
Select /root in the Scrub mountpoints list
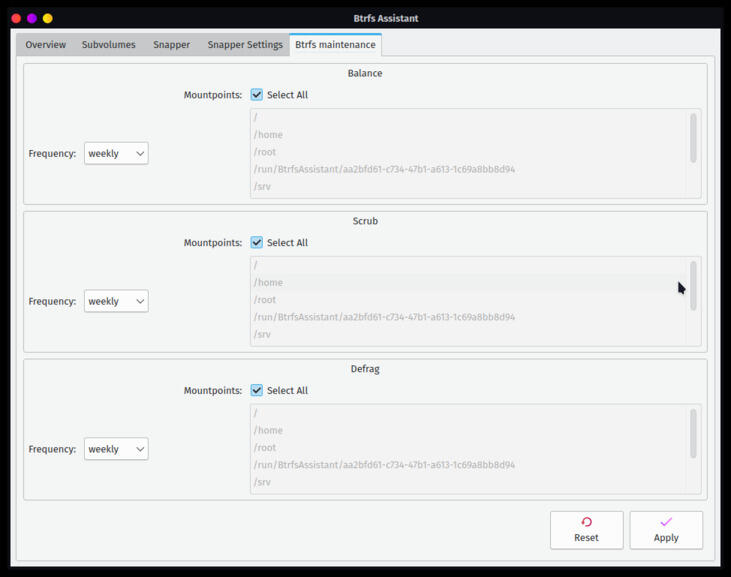(469, 300)
